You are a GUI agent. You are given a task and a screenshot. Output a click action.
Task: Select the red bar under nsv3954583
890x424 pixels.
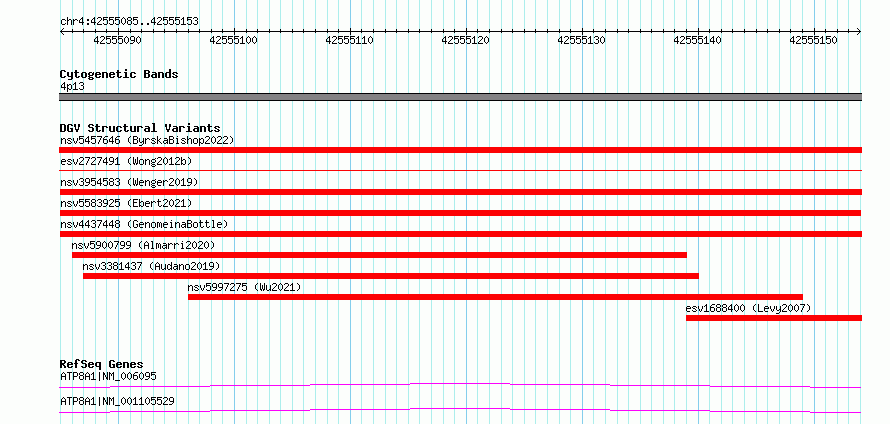460,192
